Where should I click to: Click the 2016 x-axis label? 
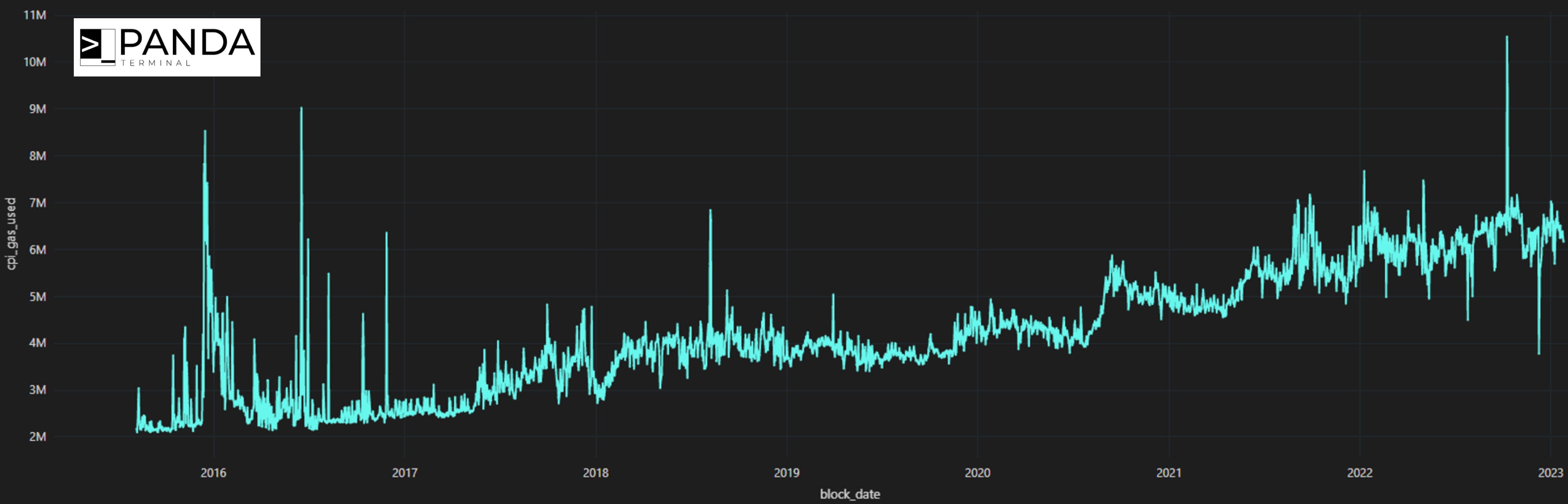point(213,472)
